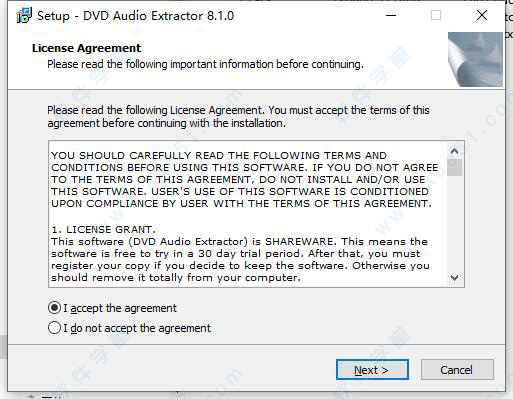Click the license box scroll-down arrow

coord(454,277)
